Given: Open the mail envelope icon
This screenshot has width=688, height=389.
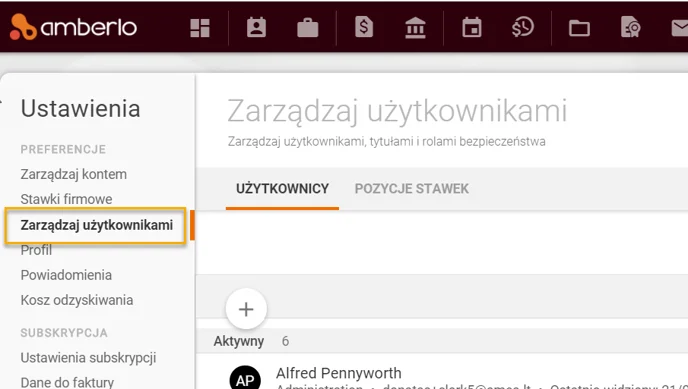Looking at the screenshot, I should pos(680,28).
